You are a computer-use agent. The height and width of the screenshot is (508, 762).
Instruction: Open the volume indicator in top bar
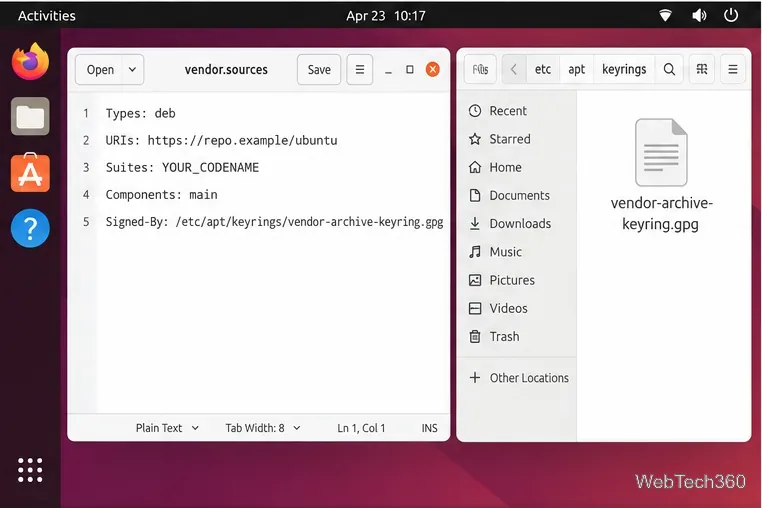pos(699,16)
